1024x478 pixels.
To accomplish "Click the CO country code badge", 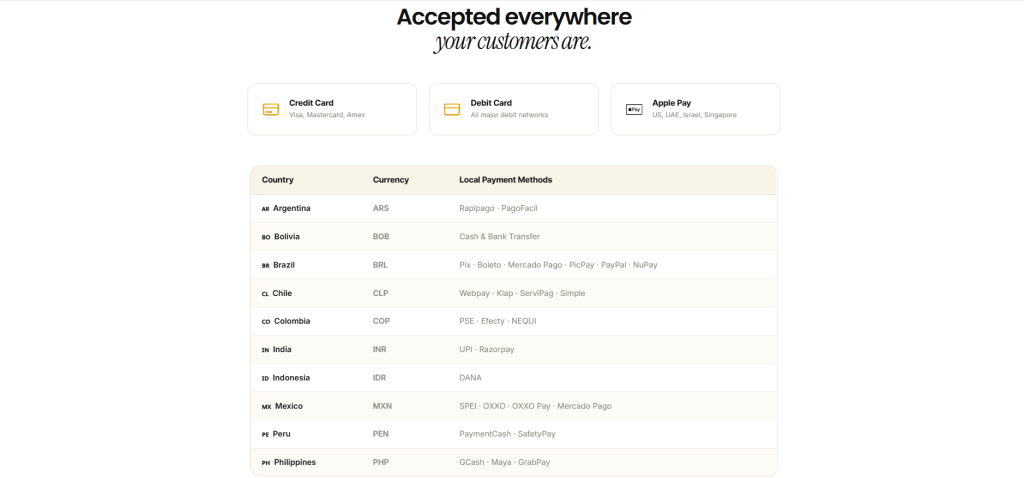I will (266, 322).
